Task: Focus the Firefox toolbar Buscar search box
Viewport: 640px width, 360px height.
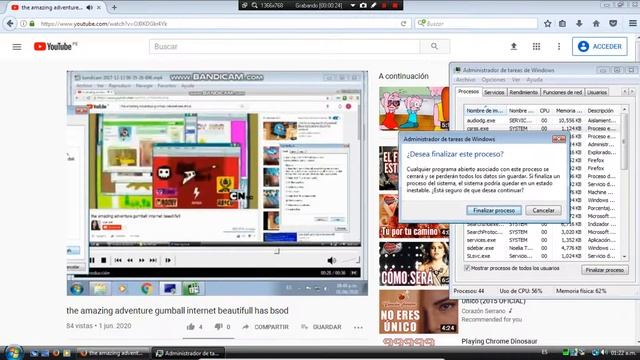Action: (x=476, y=24)
